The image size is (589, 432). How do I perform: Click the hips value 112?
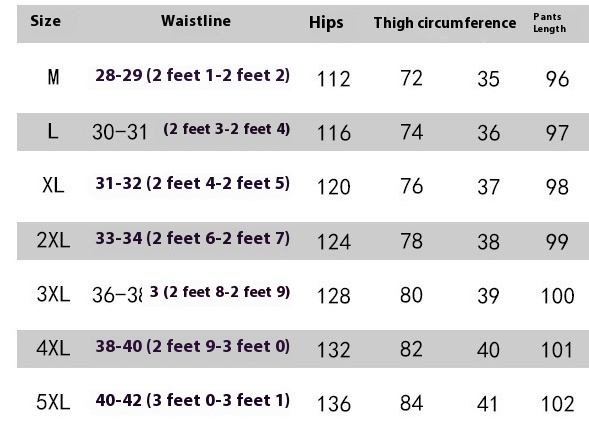[x=334, y=79]
